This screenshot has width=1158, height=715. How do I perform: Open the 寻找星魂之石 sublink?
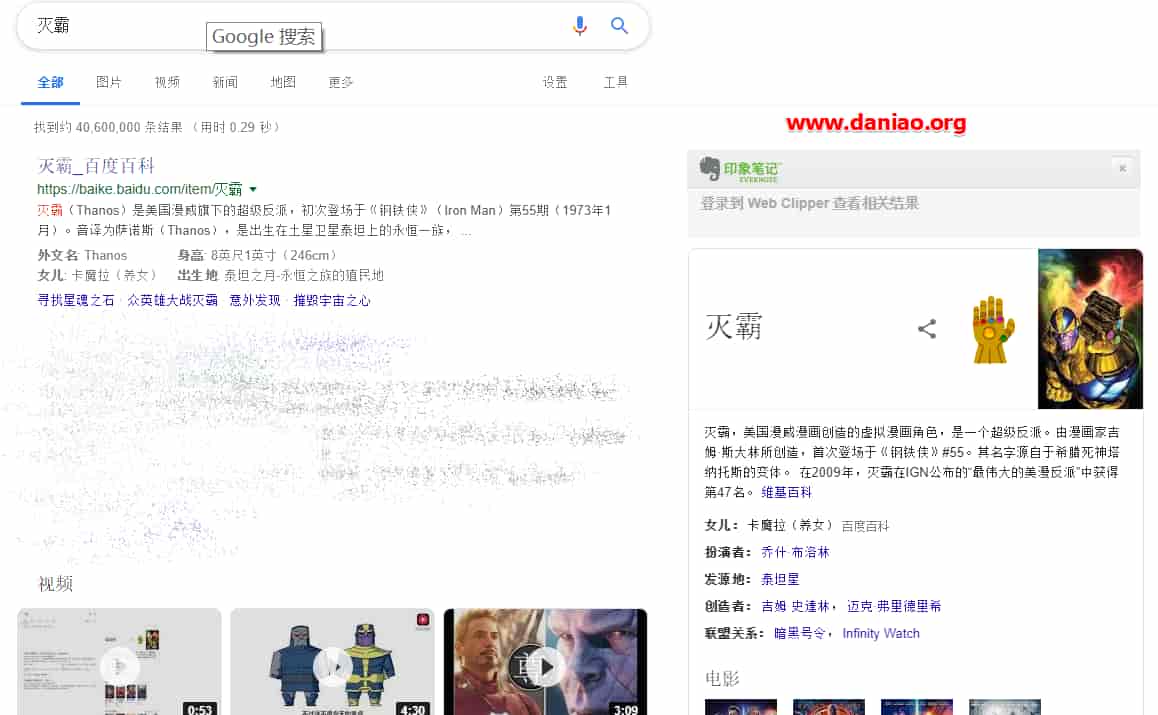click(76, 300)
